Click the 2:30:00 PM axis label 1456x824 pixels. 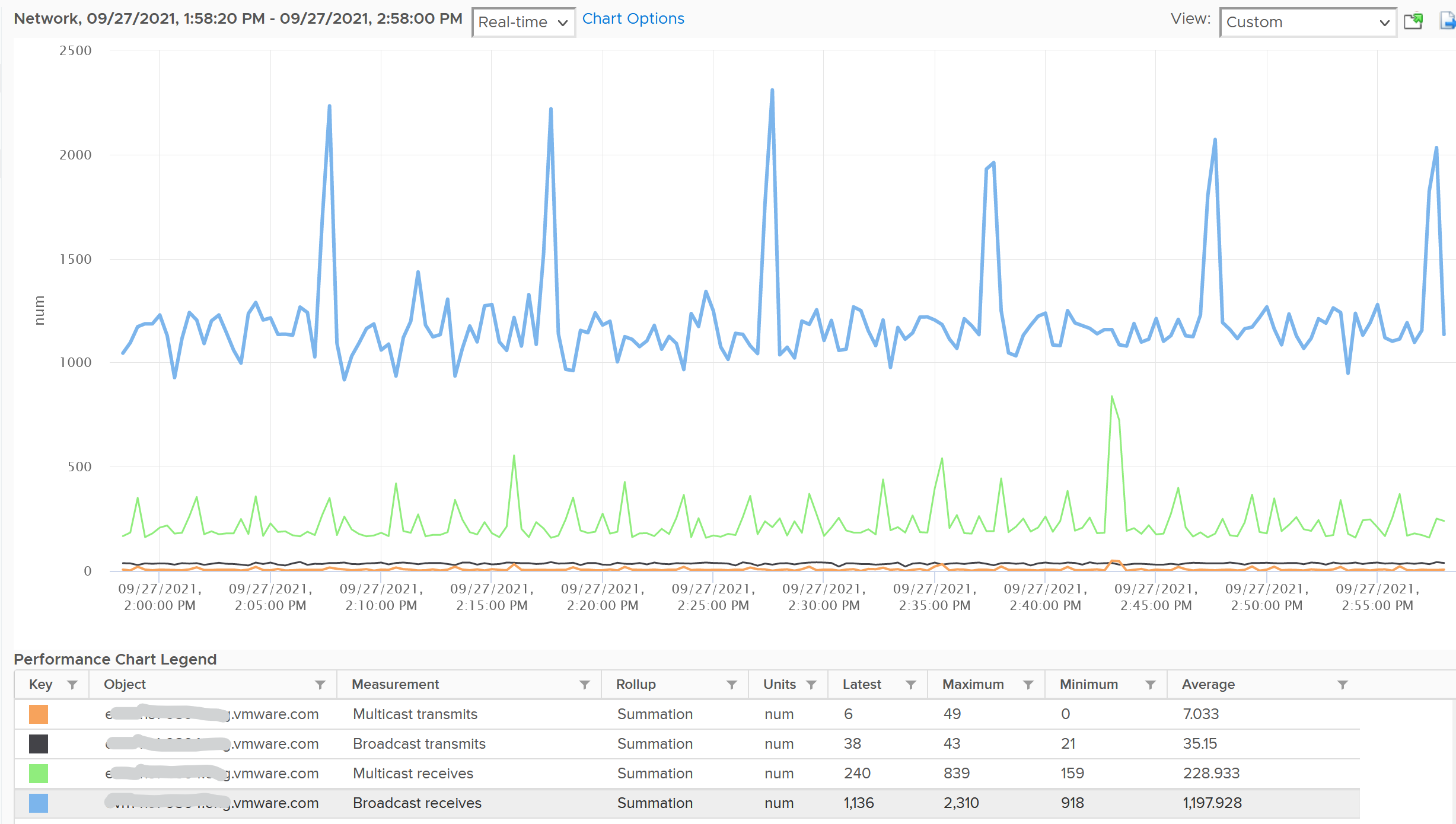pos(824,597)
